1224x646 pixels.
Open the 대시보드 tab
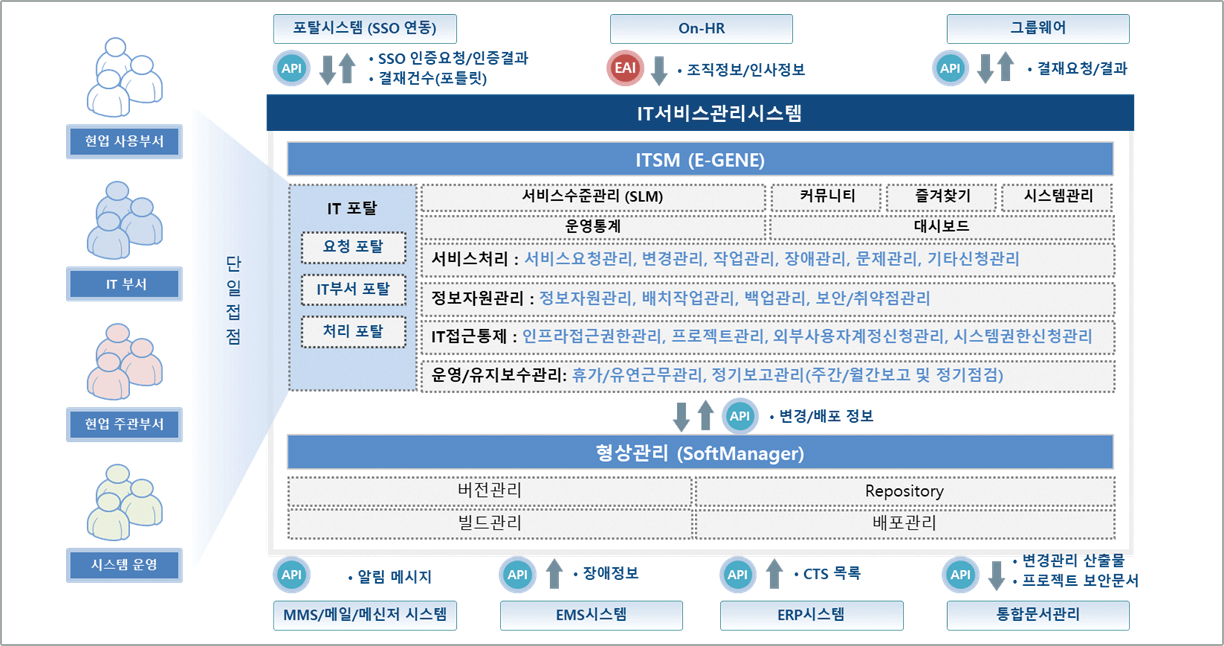(941, 227)
